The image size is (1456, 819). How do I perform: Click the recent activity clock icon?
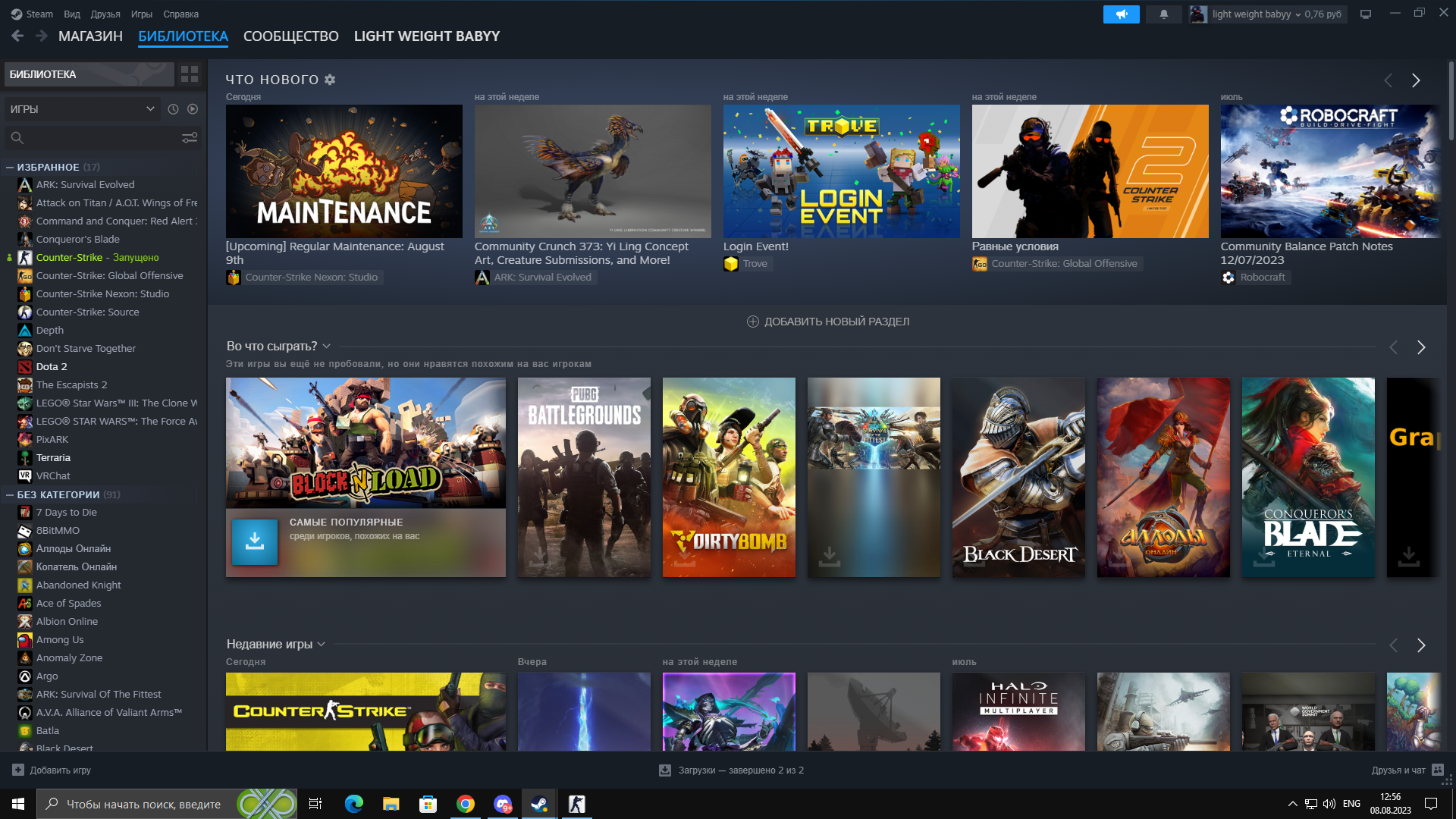pos(173,109)
